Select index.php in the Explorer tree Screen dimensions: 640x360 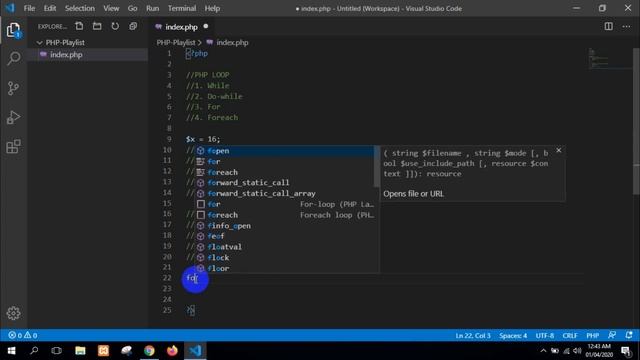pyautogui.click(x=66, y=55)
